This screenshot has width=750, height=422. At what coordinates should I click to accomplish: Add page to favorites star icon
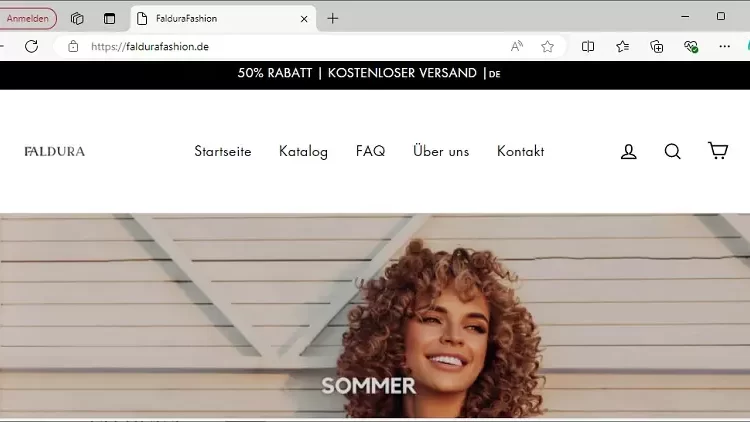tap(547, 46)
